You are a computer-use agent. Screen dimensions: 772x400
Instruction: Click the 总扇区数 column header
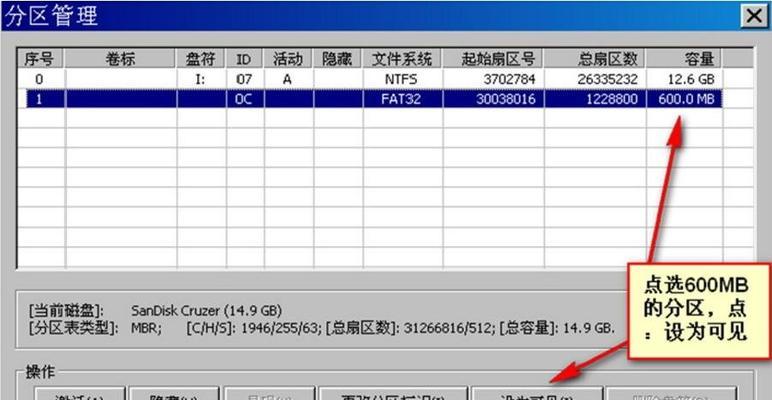click(595, 59)
